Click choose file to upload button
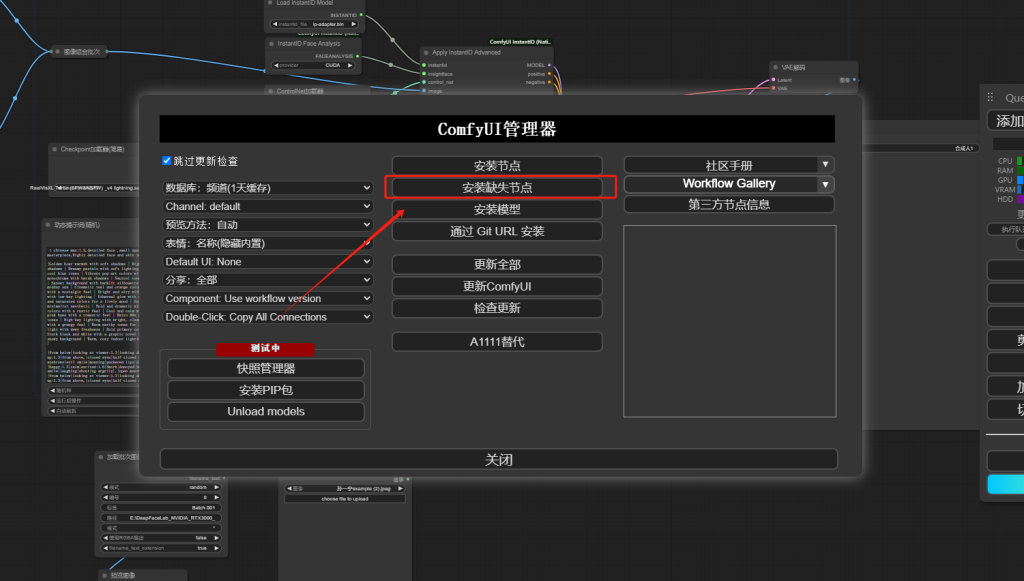1024x581 pixels. point(345,499)
